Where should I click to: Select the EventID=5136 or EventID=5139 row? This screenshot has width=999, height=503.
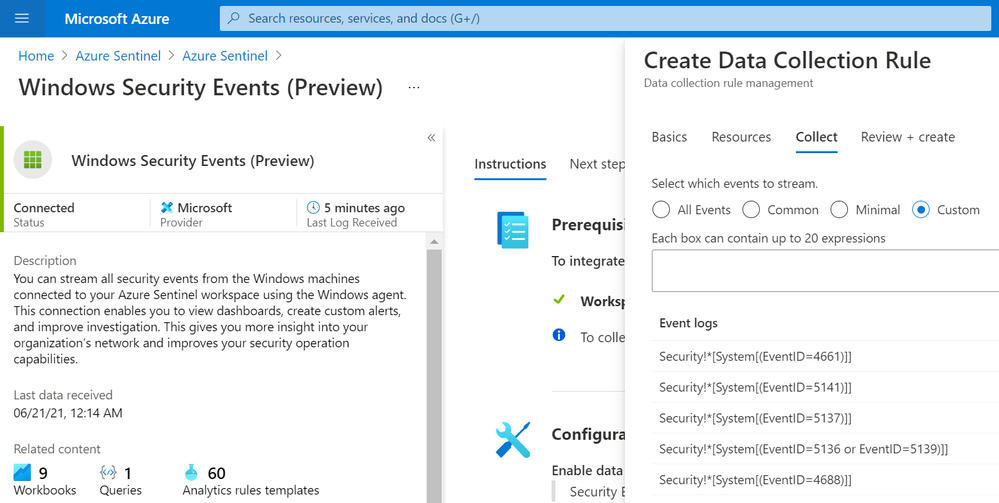[825, 449]
